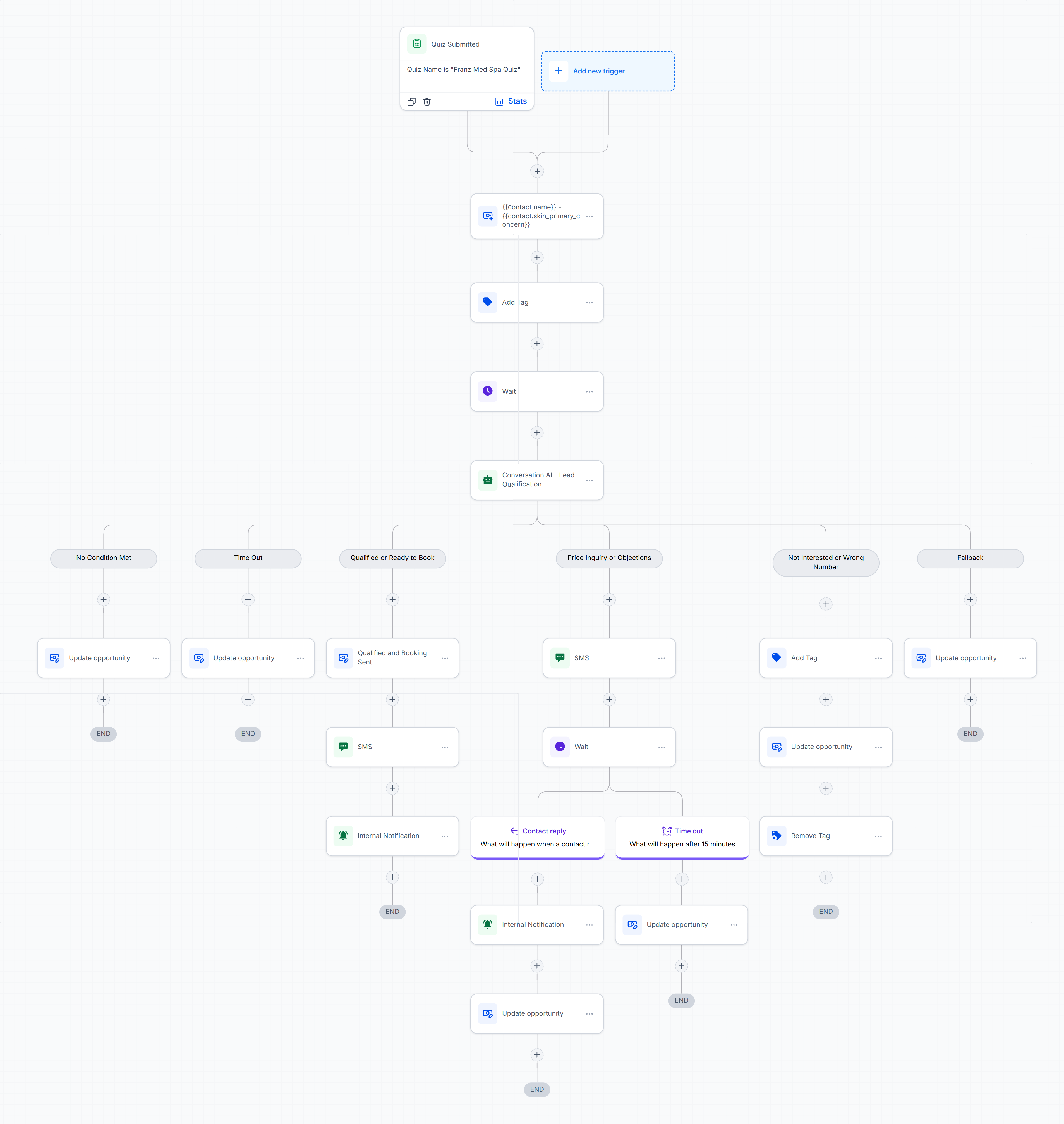Click the Remove Tag node icon

777,836
